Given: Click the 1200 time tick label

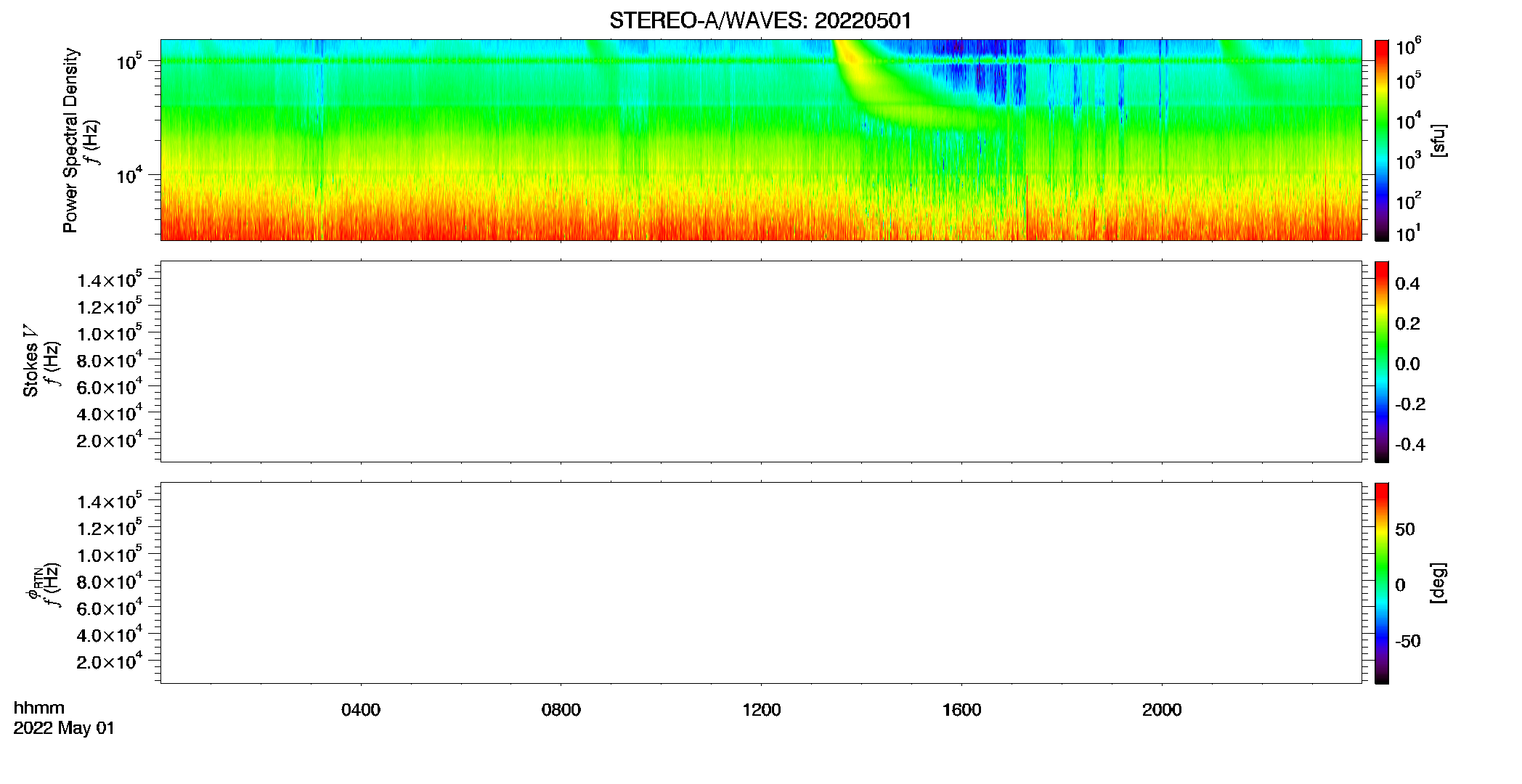Looking at the screenshot, I should click(761, 710).
